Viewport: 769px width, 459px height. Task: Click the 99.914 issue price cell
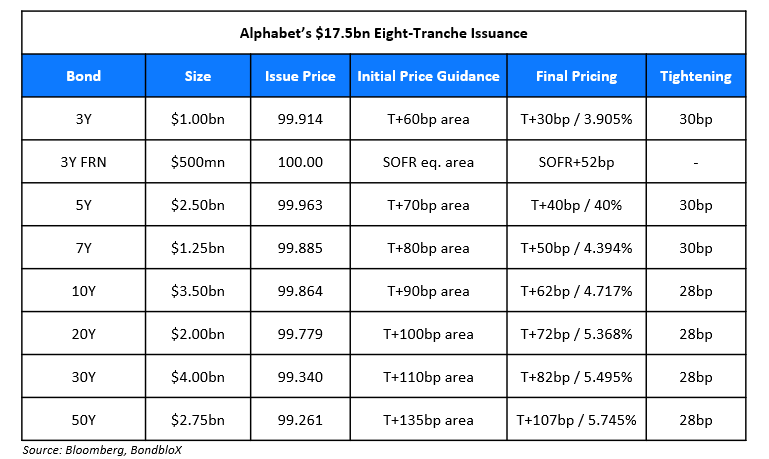point(299,119)
